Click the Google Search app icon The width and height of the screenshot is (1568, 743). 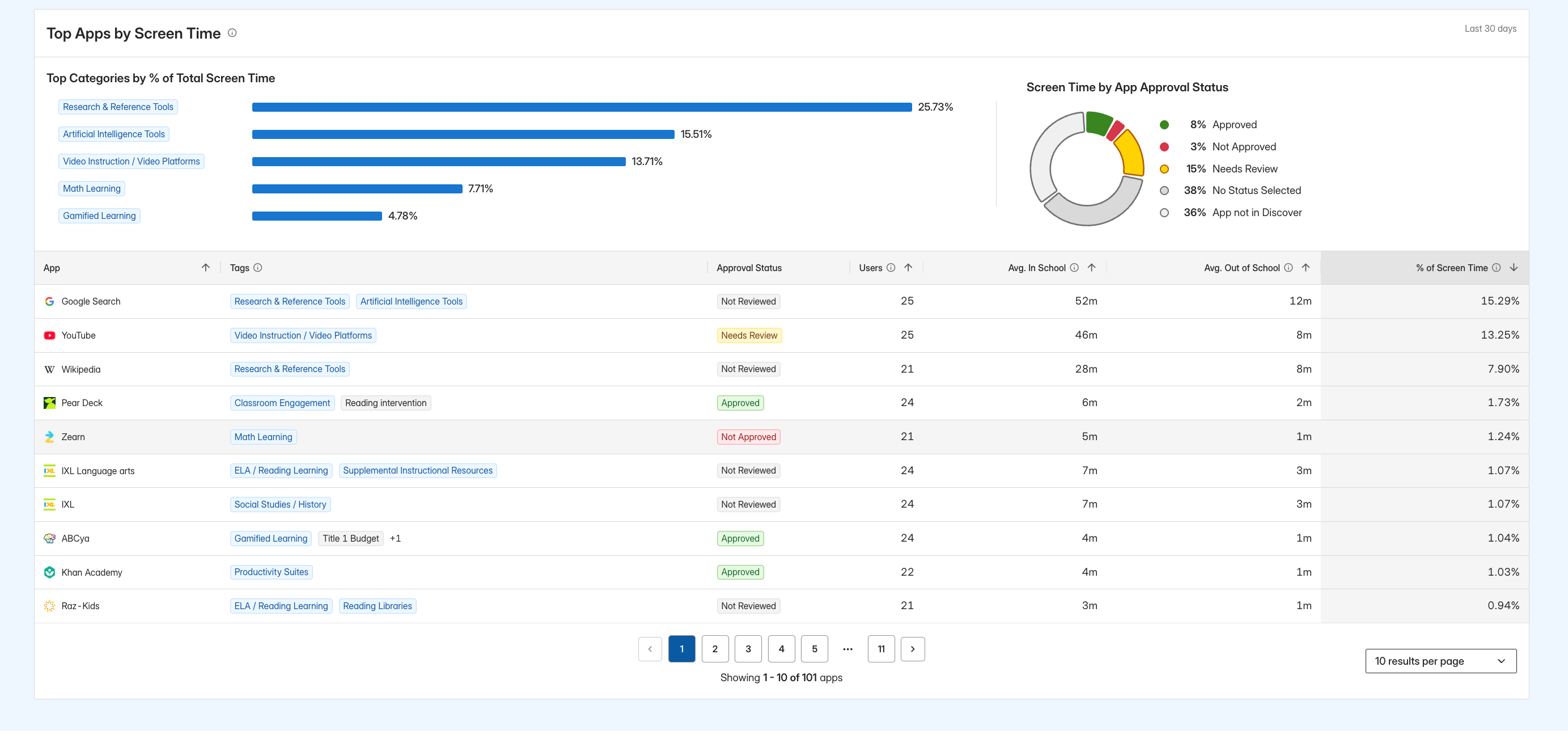49,302
